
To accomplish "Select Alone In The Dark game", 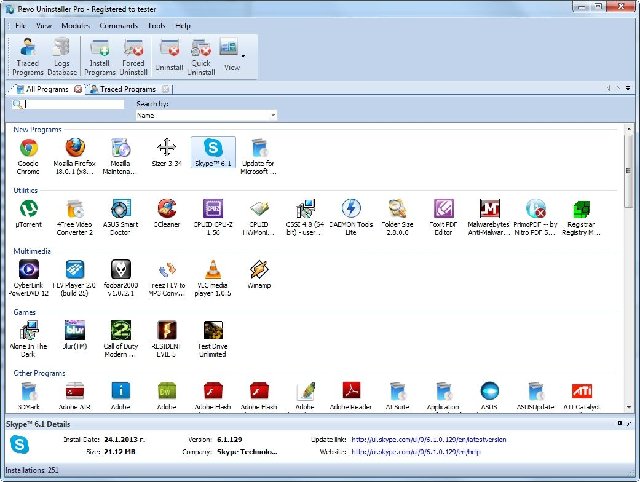I will (29, 339).
